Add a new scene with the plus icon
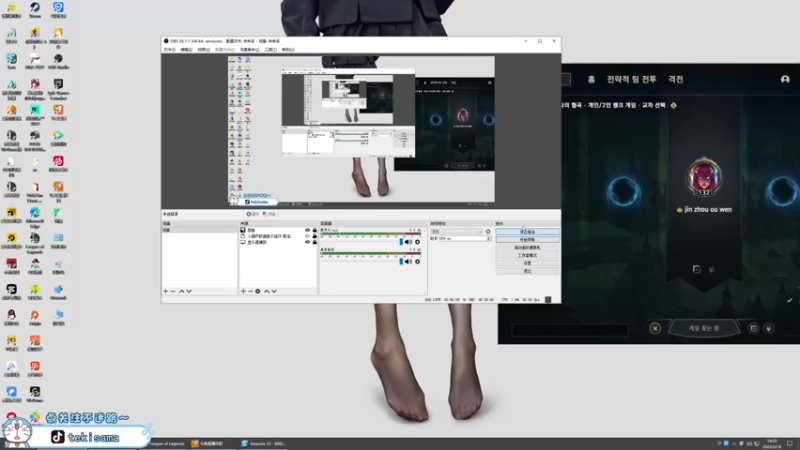Viewport: 800px width, 450px height. click(165, 291)
